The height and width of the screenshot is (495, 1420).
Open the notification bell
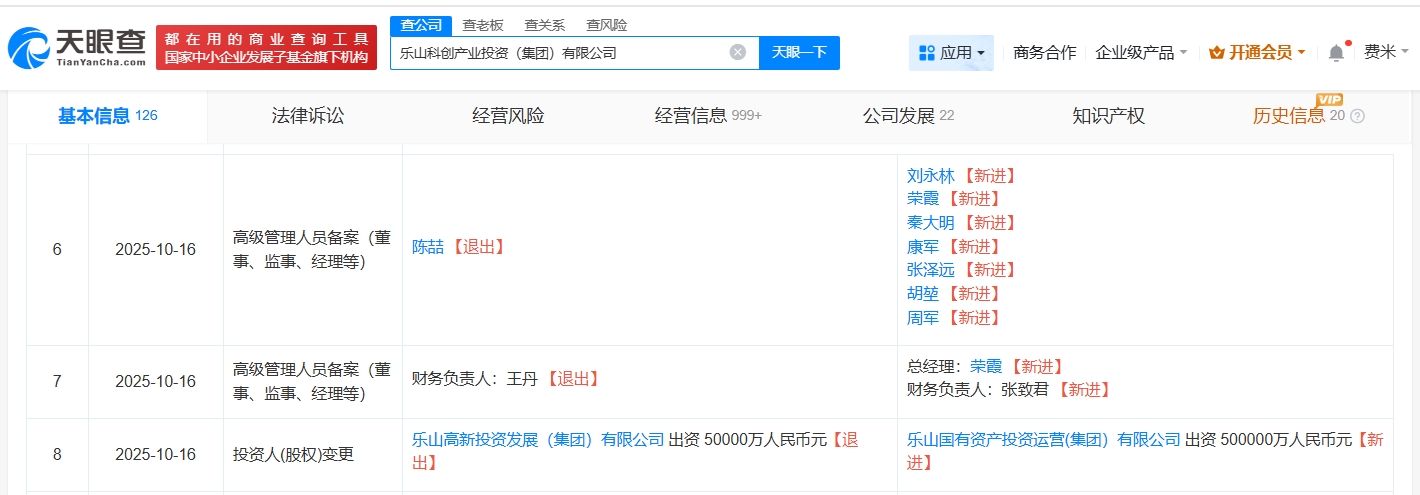pyautogui.click(x=1336, y=52)
